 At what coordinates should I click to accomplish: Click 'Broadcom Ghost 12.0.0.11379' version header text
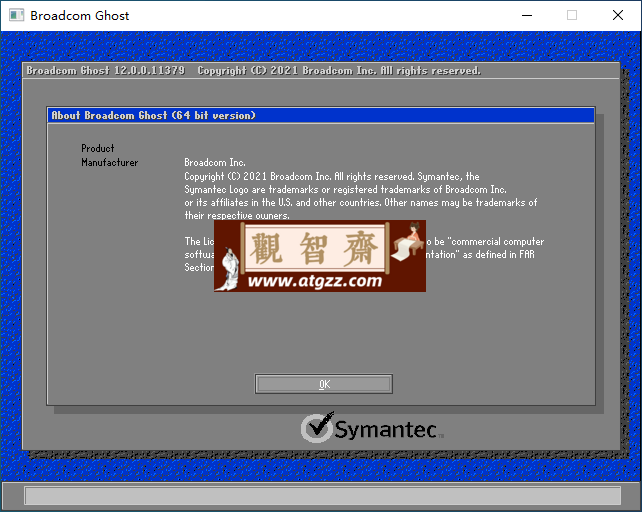[x=106, y=70]
